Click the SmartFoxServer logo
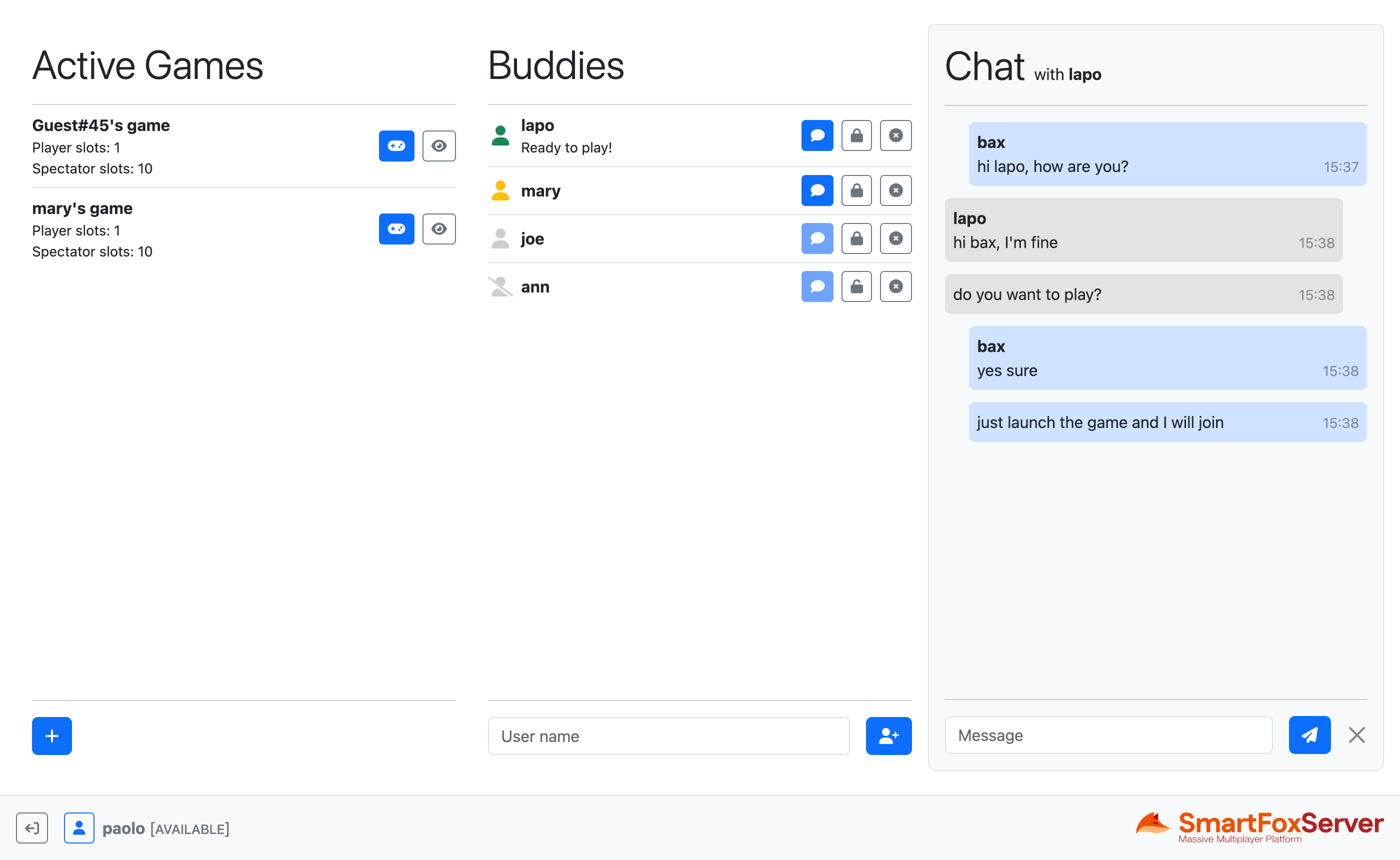 tap(1259, 827)
